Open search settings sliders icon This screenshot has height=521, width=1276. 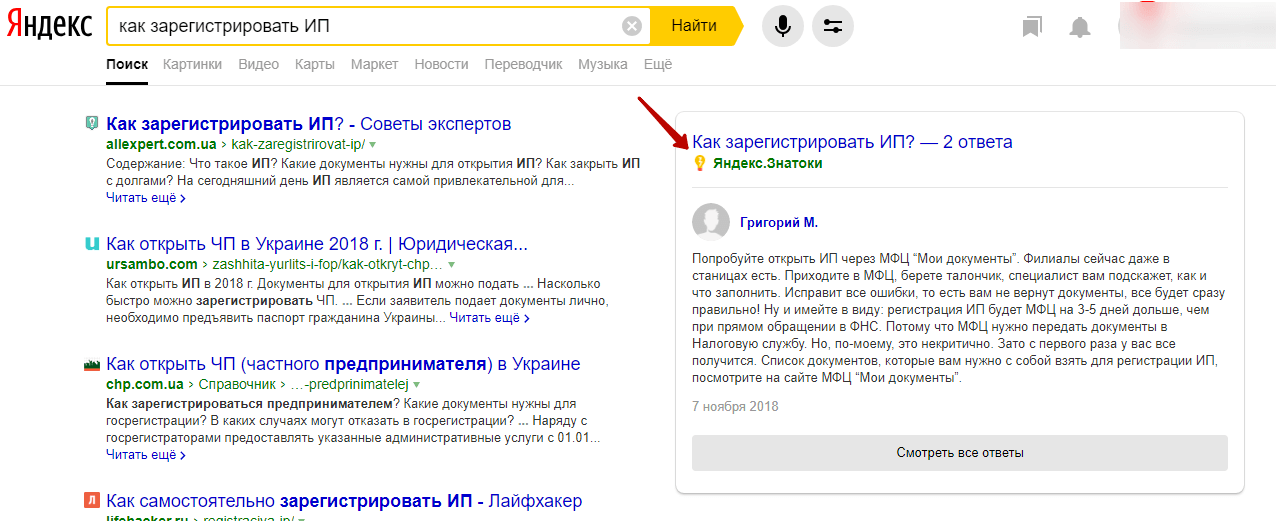click(x=832, y=26)
